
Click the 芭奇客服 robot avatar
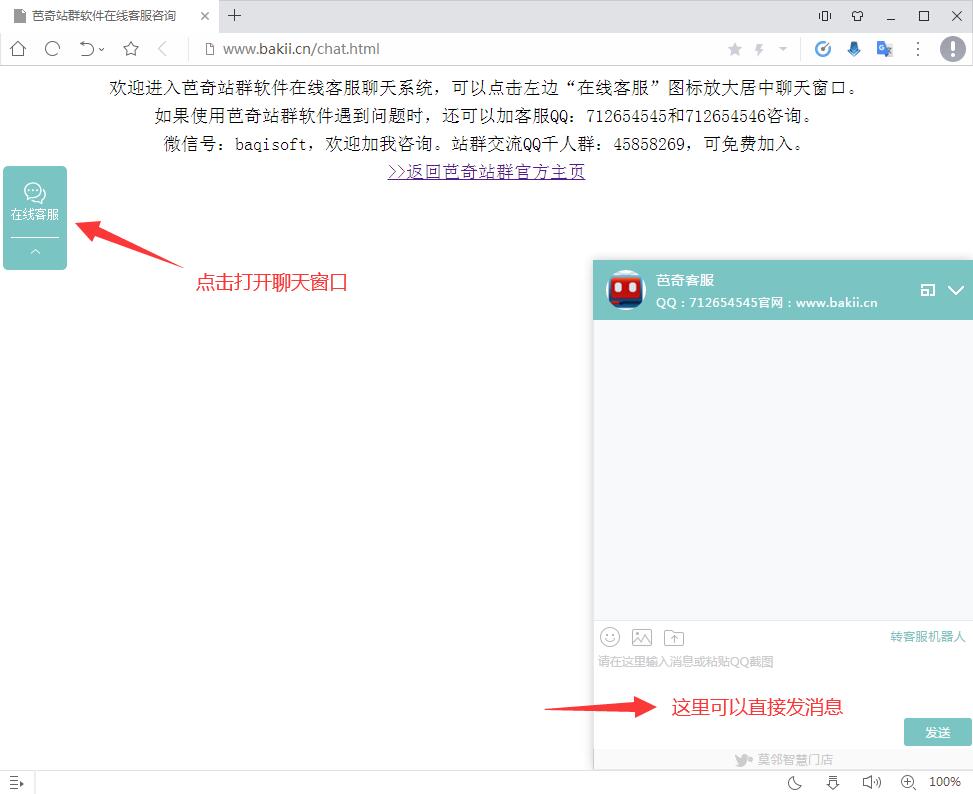pyautogui.click(x=626, y=290)
